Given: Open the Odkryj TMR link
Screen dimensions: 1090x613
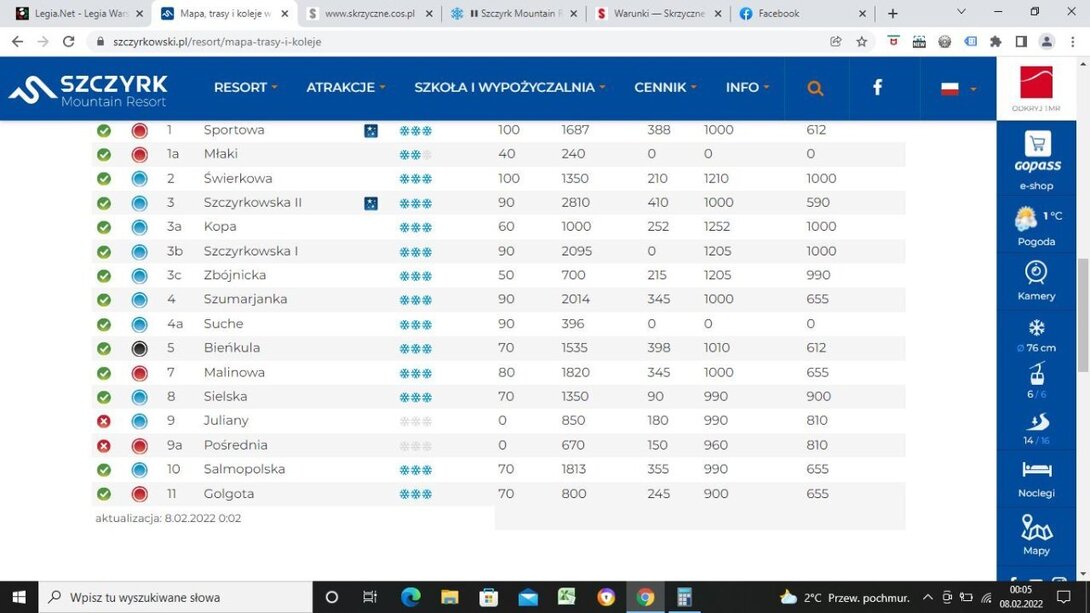Looking at the screenshot, I should pyautogui.click(x=1036, y=88).
